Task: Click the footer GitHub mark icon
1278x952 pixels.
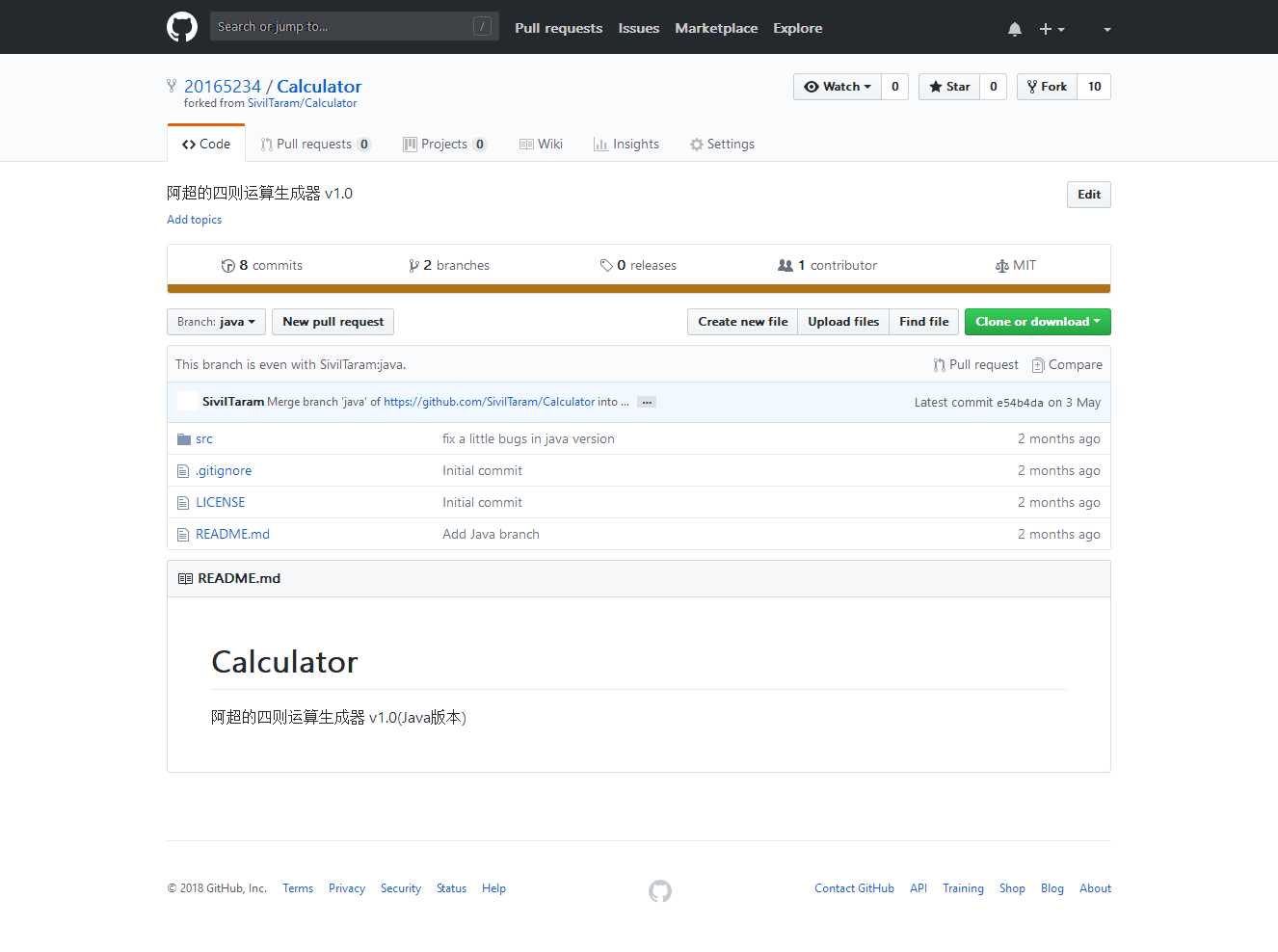Action: coord(660,891)
